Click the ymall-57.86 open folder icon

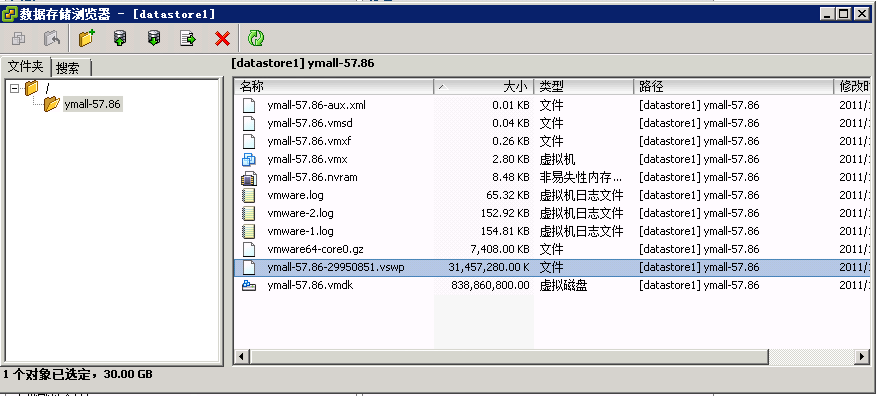[x=51, y=104]
